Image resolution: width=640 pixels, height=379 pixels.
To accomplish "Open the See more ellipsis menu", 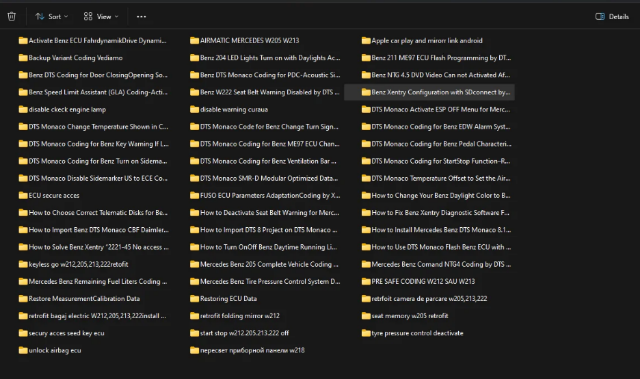I will pyautogui.click(x=141, y=17).
